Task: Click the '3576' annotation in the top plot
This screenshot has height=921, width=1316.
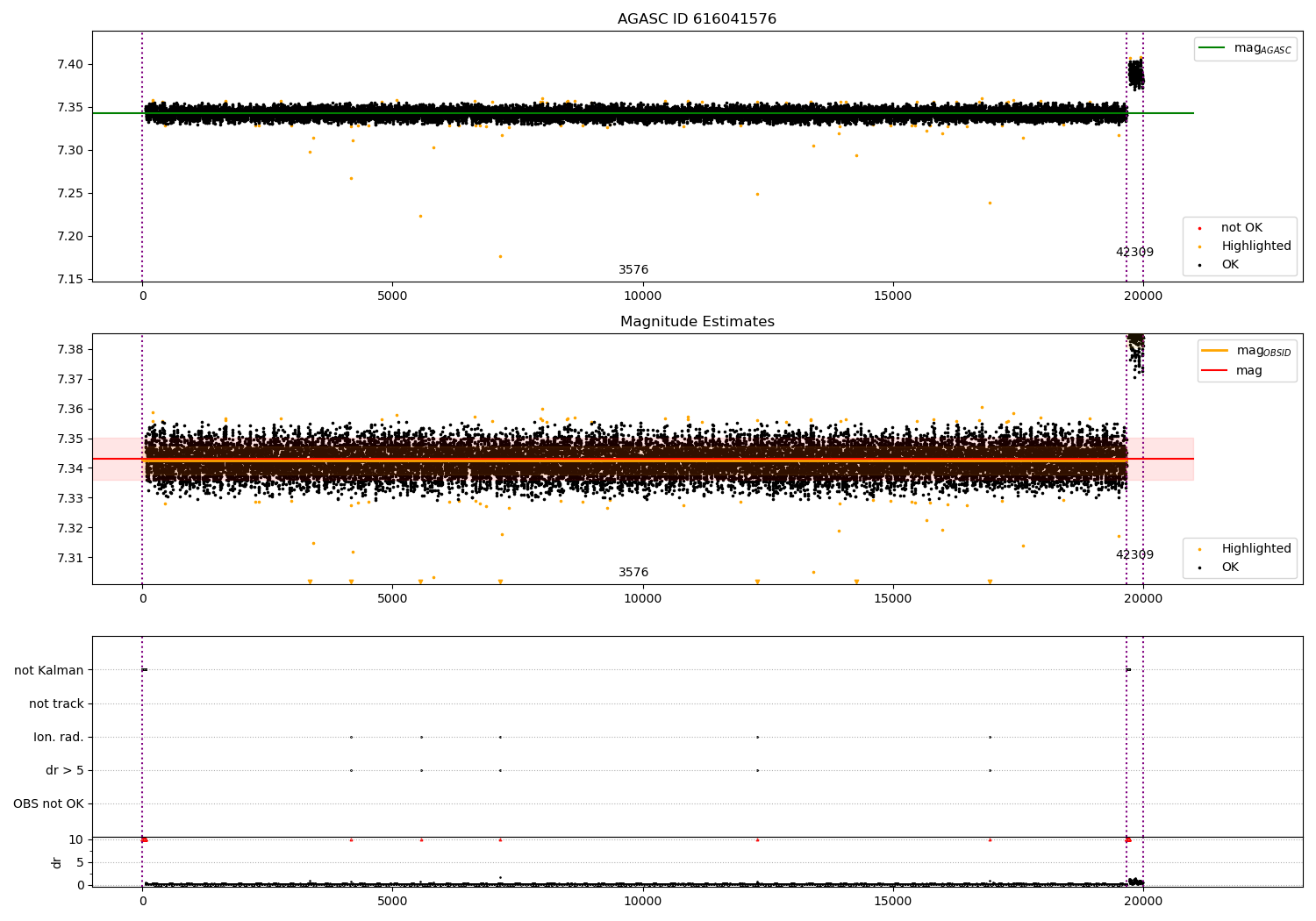Action: click(633, 270)
